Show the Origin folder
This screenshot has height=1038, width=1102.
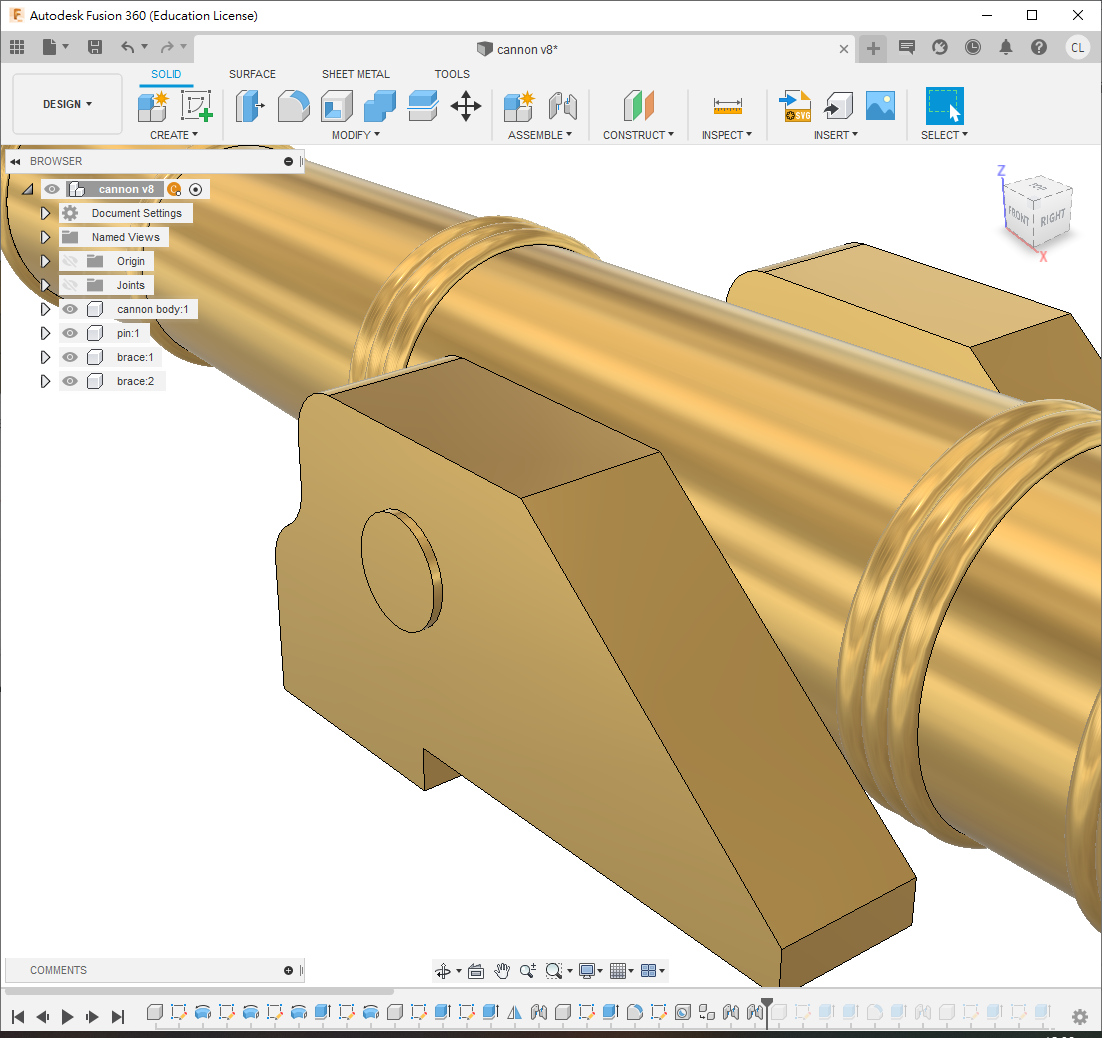tap(70, 261)
